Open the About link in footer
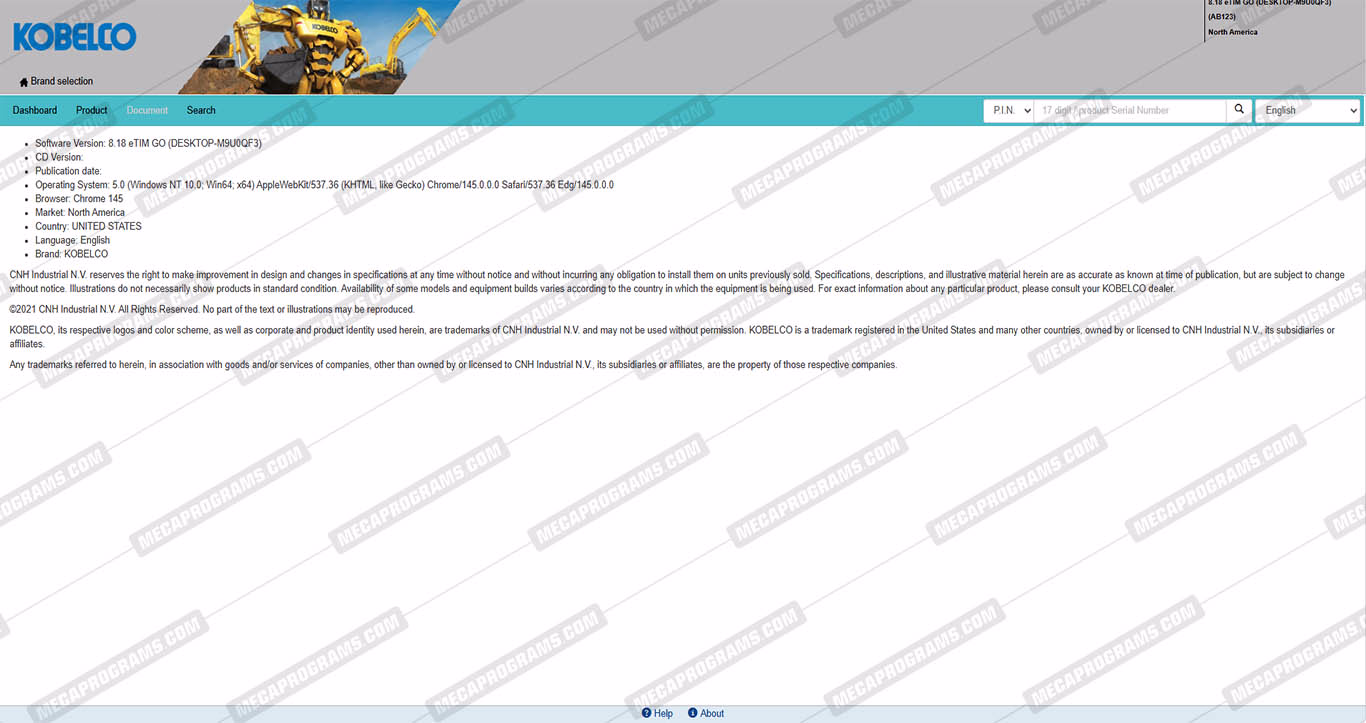Image resolution: width=1366 pixels, height=723 pixels. tap(712, 713)
